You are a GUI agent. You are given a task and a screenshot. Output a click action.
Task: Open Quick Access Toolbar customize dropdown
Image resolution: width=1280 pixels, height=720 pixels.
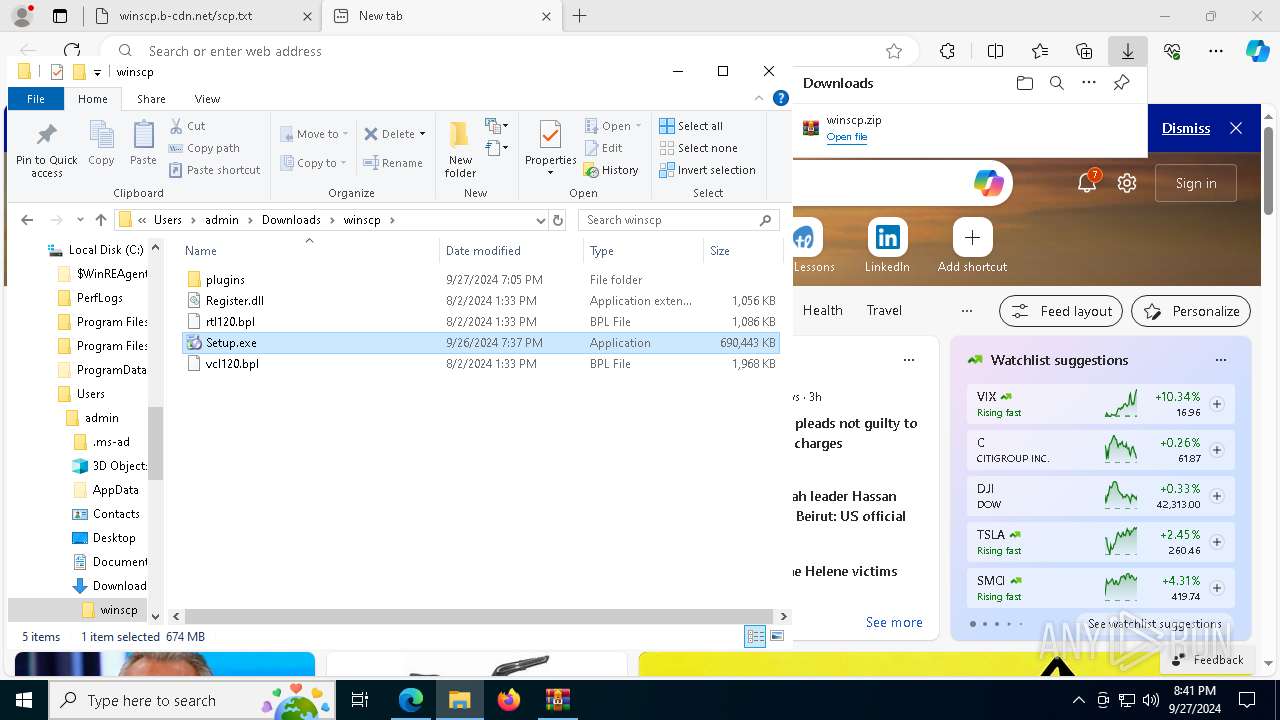click(97, 72)
